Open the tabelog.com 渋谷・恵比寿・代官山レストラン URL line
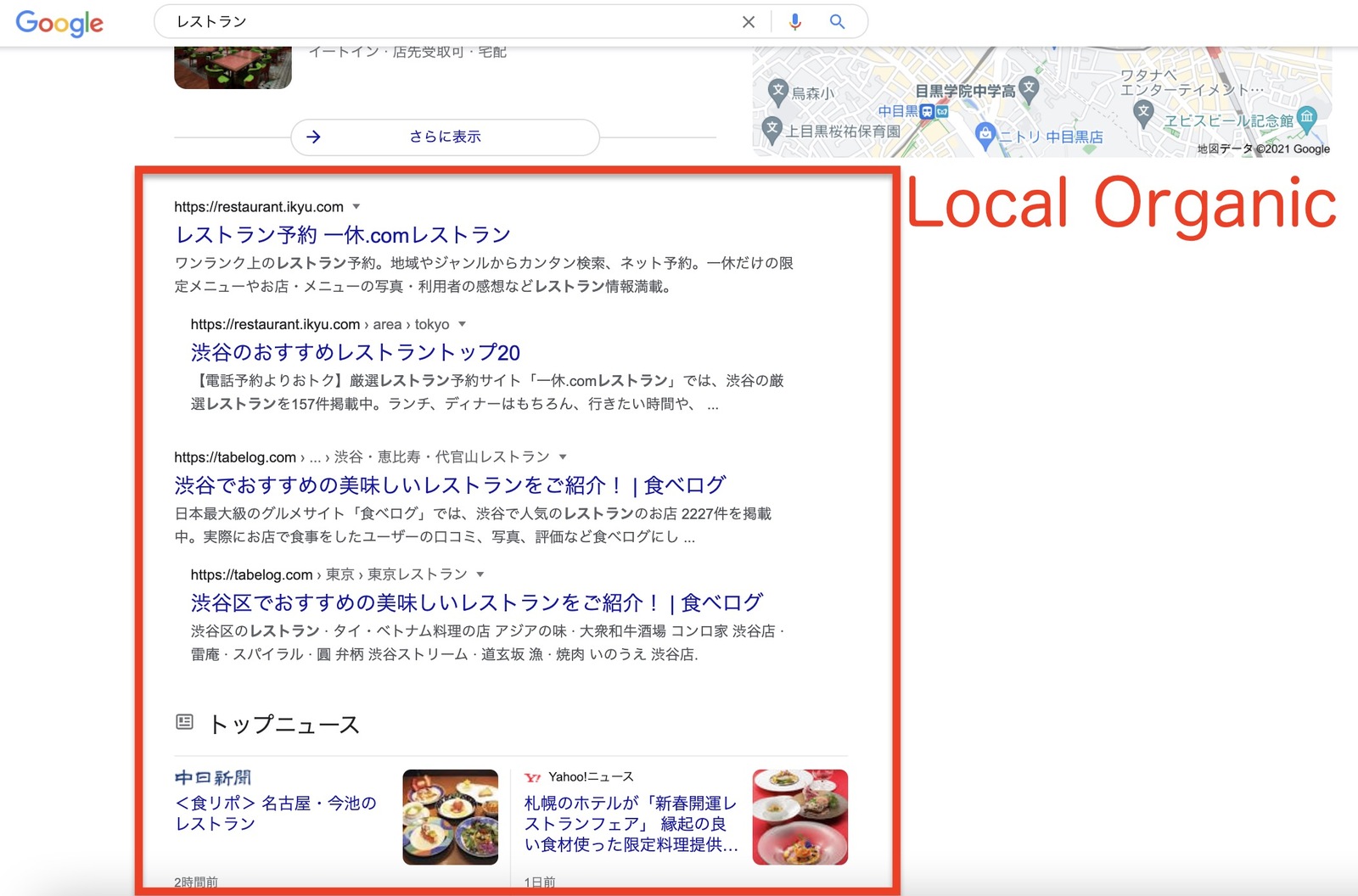 pyautogui.click(x=362, y=456)
